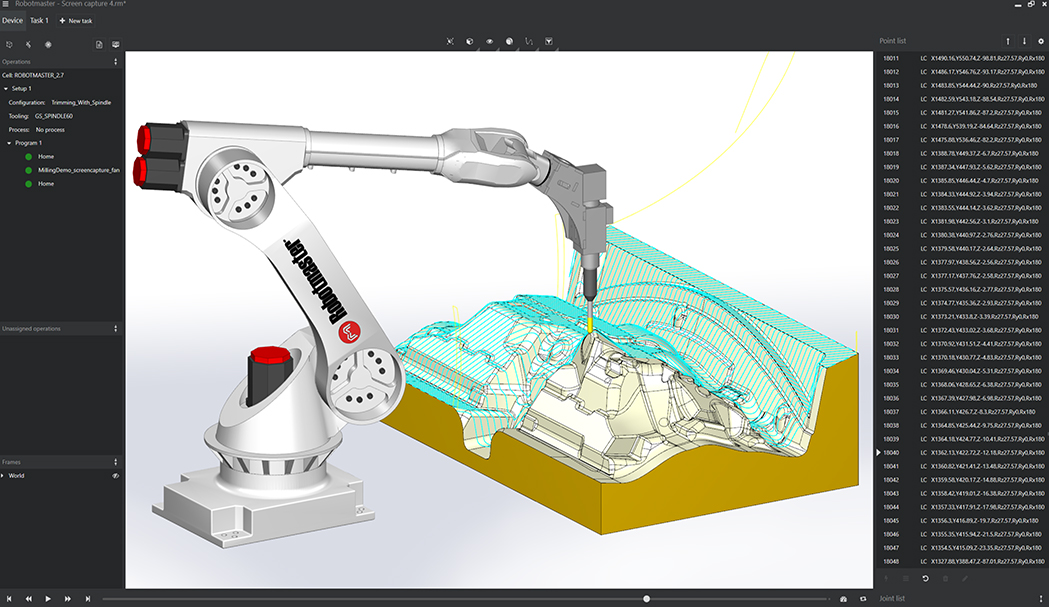Select Configuration Trimming_With_Spindle entry
This screenshot has height=607, width=1049.
coord(62,102)
